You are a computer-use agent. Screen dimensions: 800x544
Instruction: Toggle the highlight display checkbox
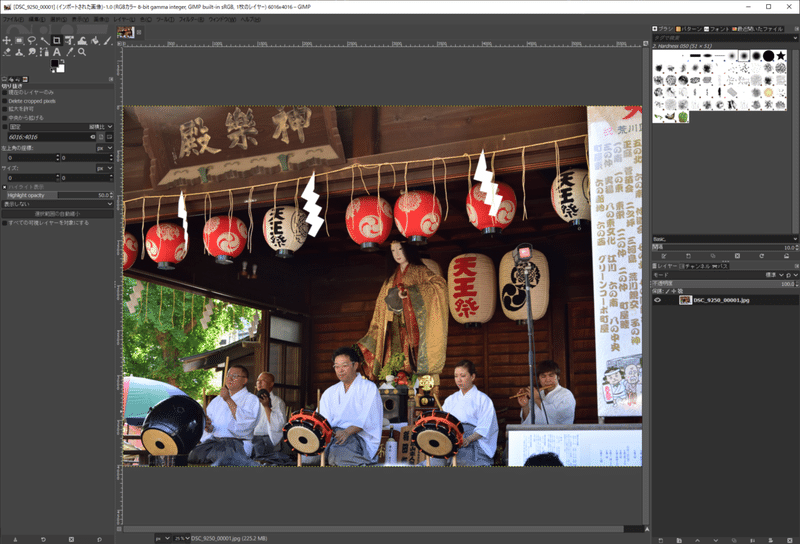pyautogui.click(x=5, y=187)
